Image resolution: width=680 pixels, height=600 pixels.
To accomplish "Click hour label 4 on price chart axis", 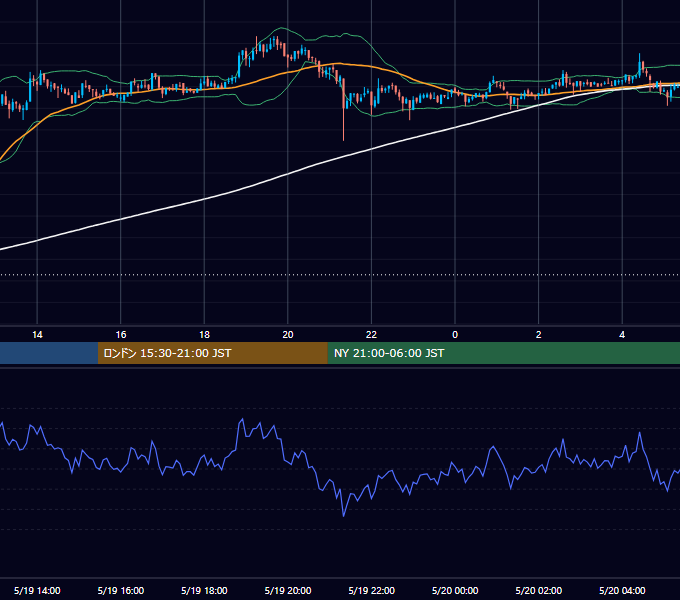I will pos(622,334).
